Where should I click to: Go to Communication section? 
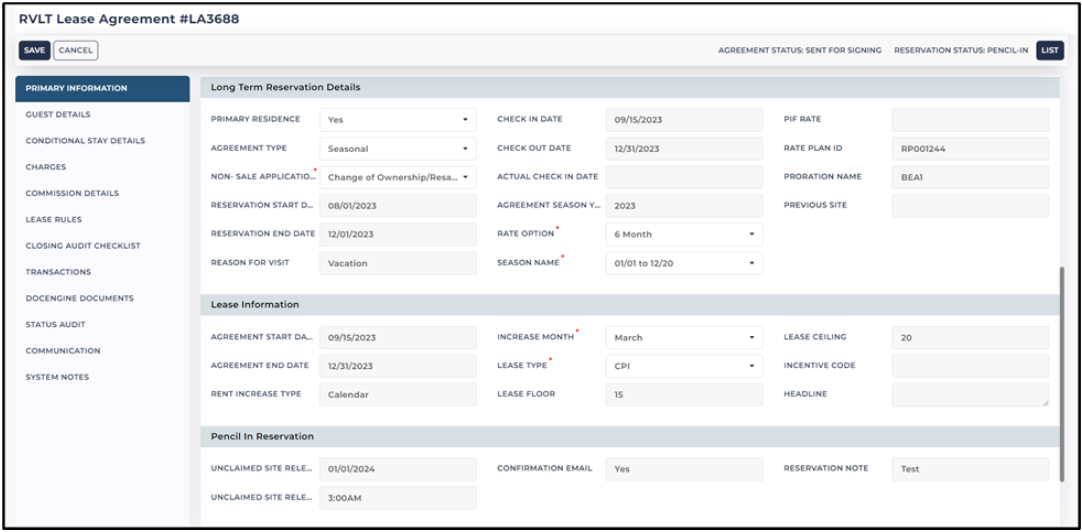coord(63,351)
